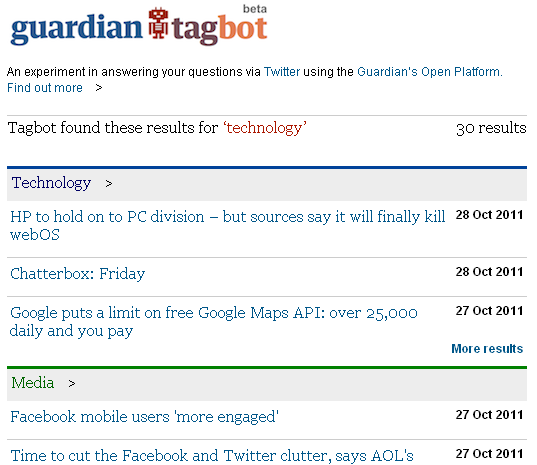537x465 pixels.
Task: Open HP to hold on to PC division article
Action: (x=228, y=226)
